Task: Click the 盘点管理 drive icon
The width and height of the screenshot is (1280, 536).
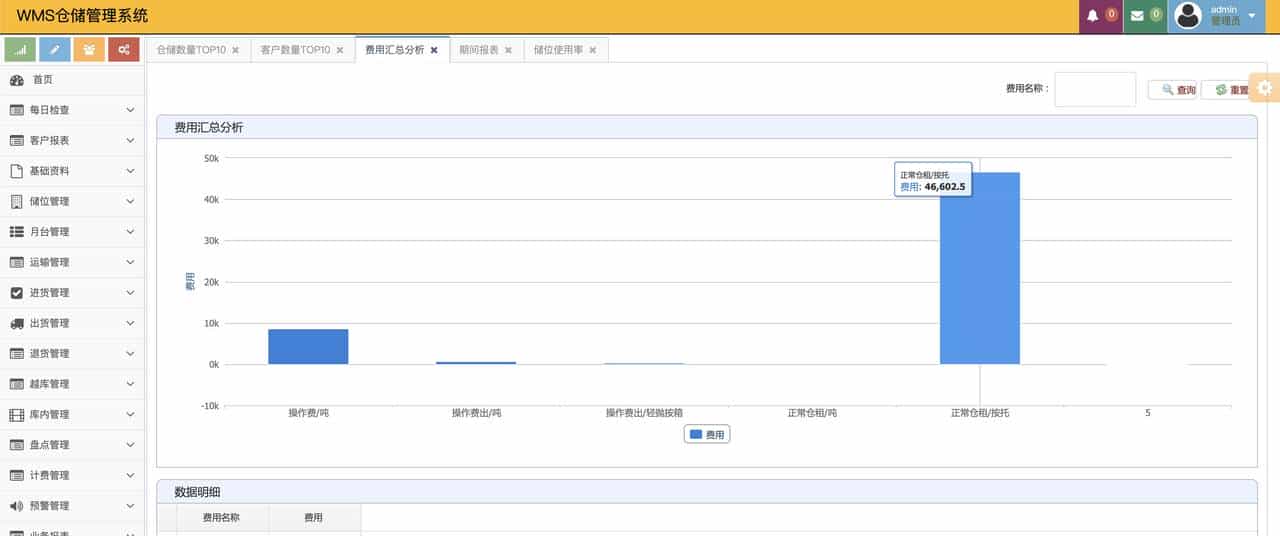Action: pos(16,445)
